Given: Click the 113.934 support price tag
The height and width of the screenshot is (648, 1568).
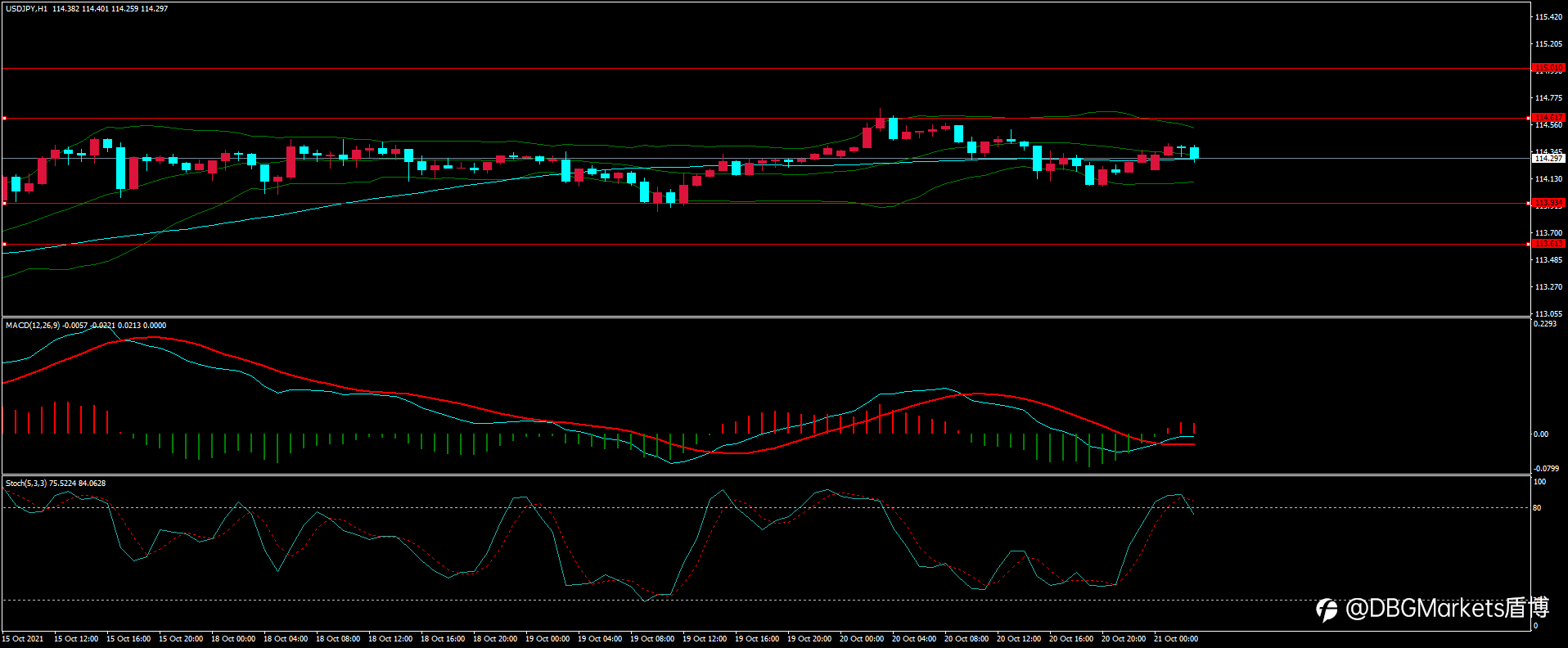Looking at the screenshot, I should 1548,203.
